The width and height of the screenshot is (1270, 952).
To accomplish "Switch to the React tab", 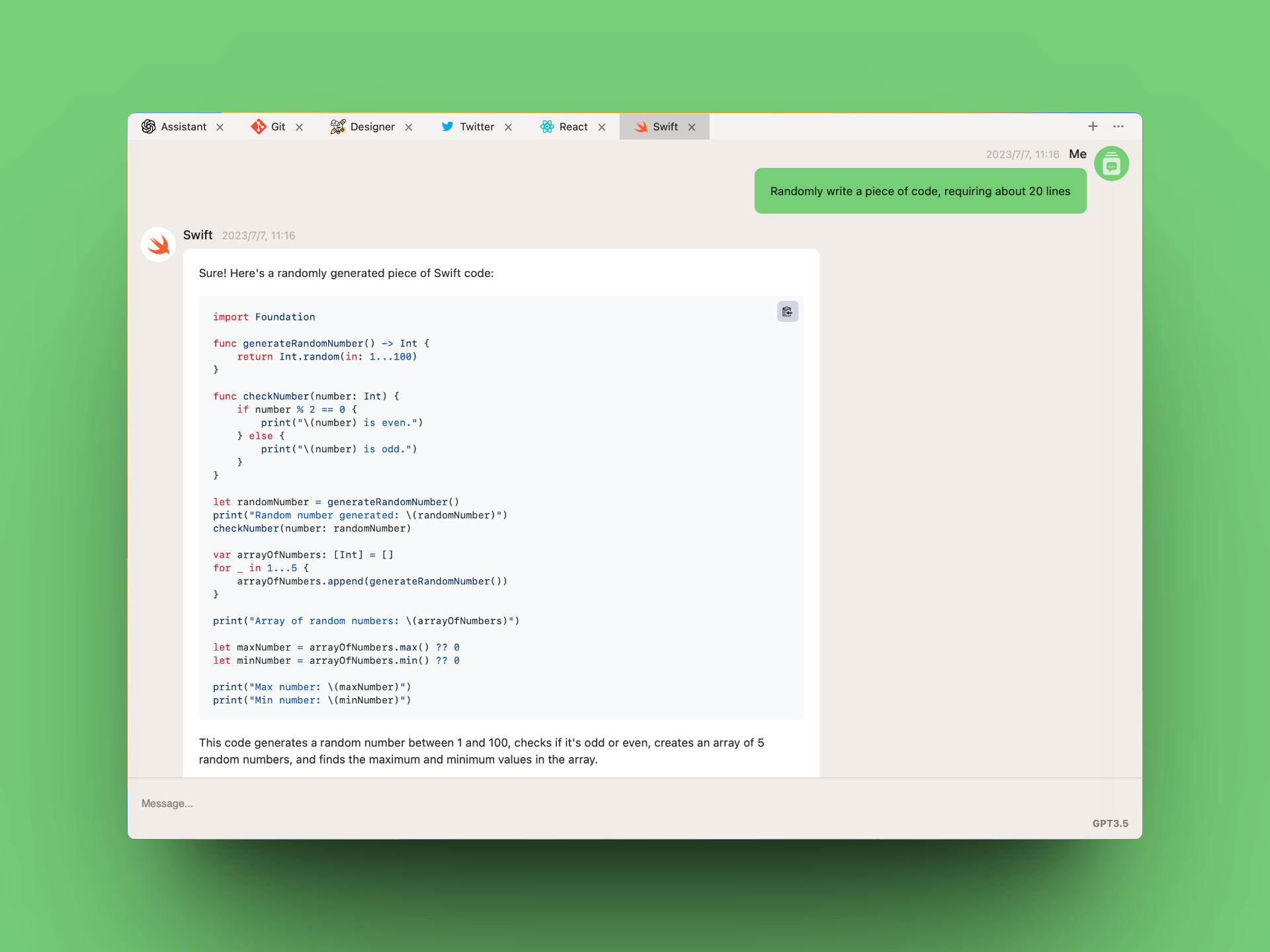I will click(x=564, y=127).
